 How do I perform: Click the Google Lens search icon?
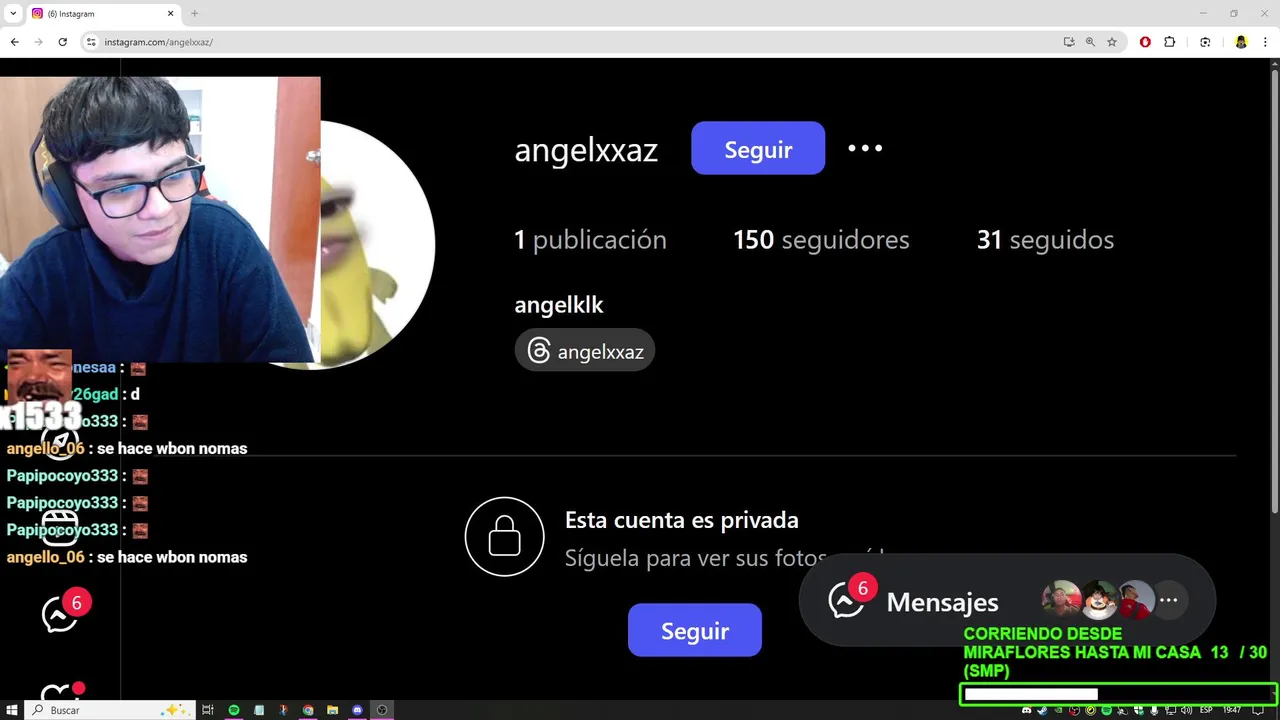(1205, 42)
